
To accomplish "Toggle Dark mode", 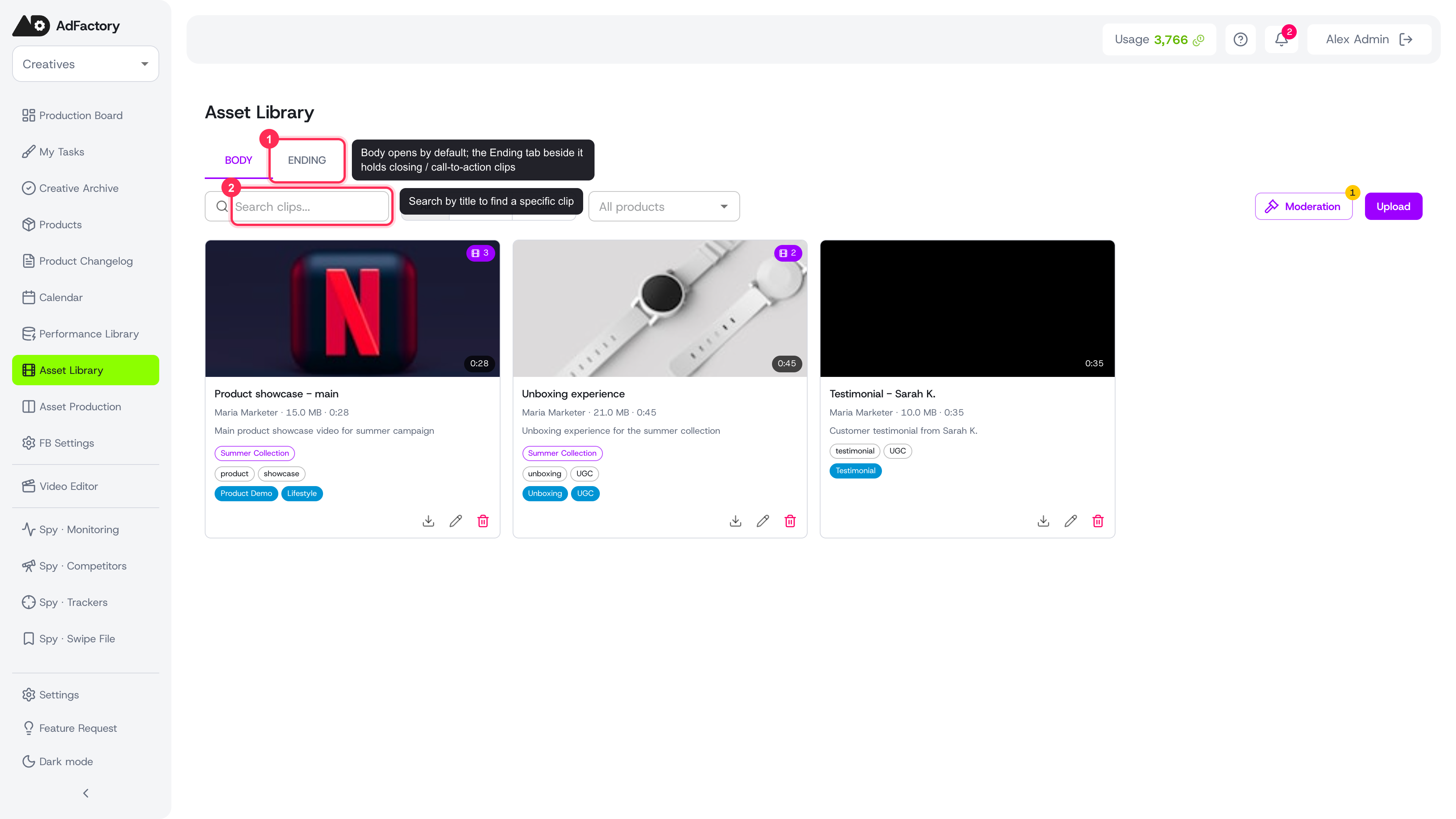I will (x=85, y=761).
